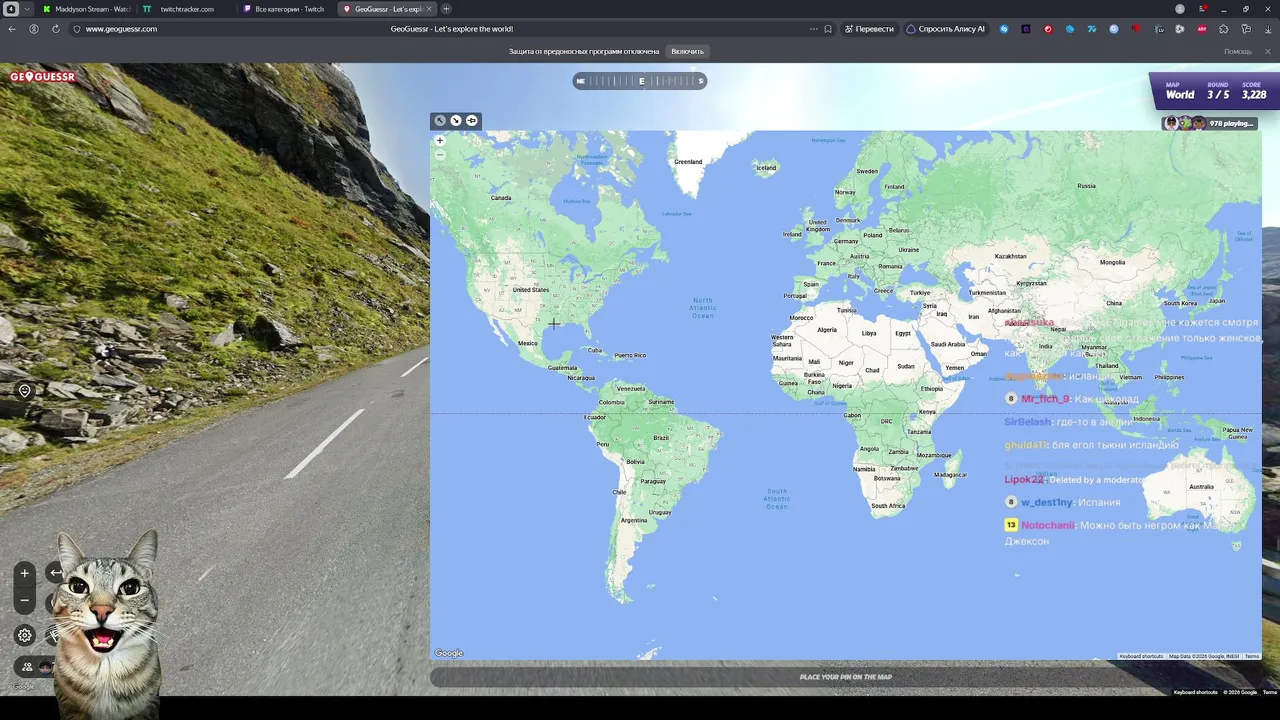Open a new browser tab
The width and height of the screenshot is (1280, 720).
[x=446, y=9]
